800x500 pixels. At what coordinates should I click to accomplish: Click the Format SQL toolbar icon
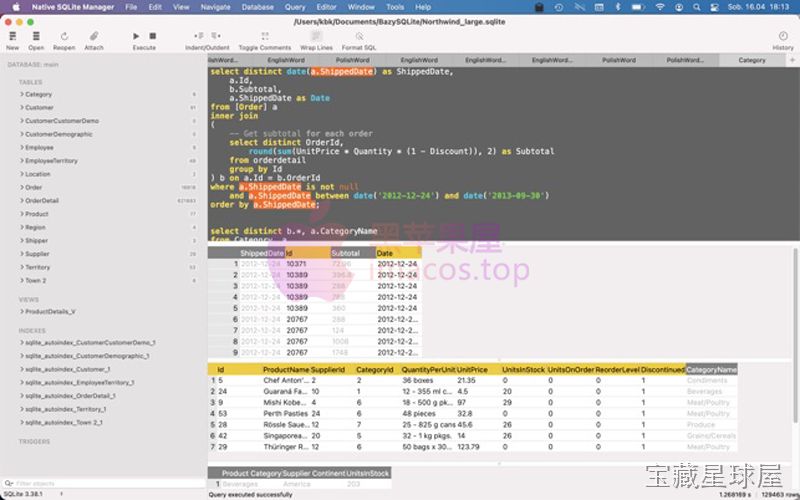point(359,36)
